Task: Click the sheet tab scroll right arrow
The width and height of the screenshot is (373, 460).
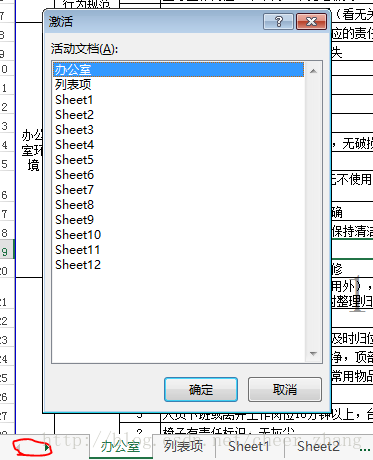Action: pos(47,447)
